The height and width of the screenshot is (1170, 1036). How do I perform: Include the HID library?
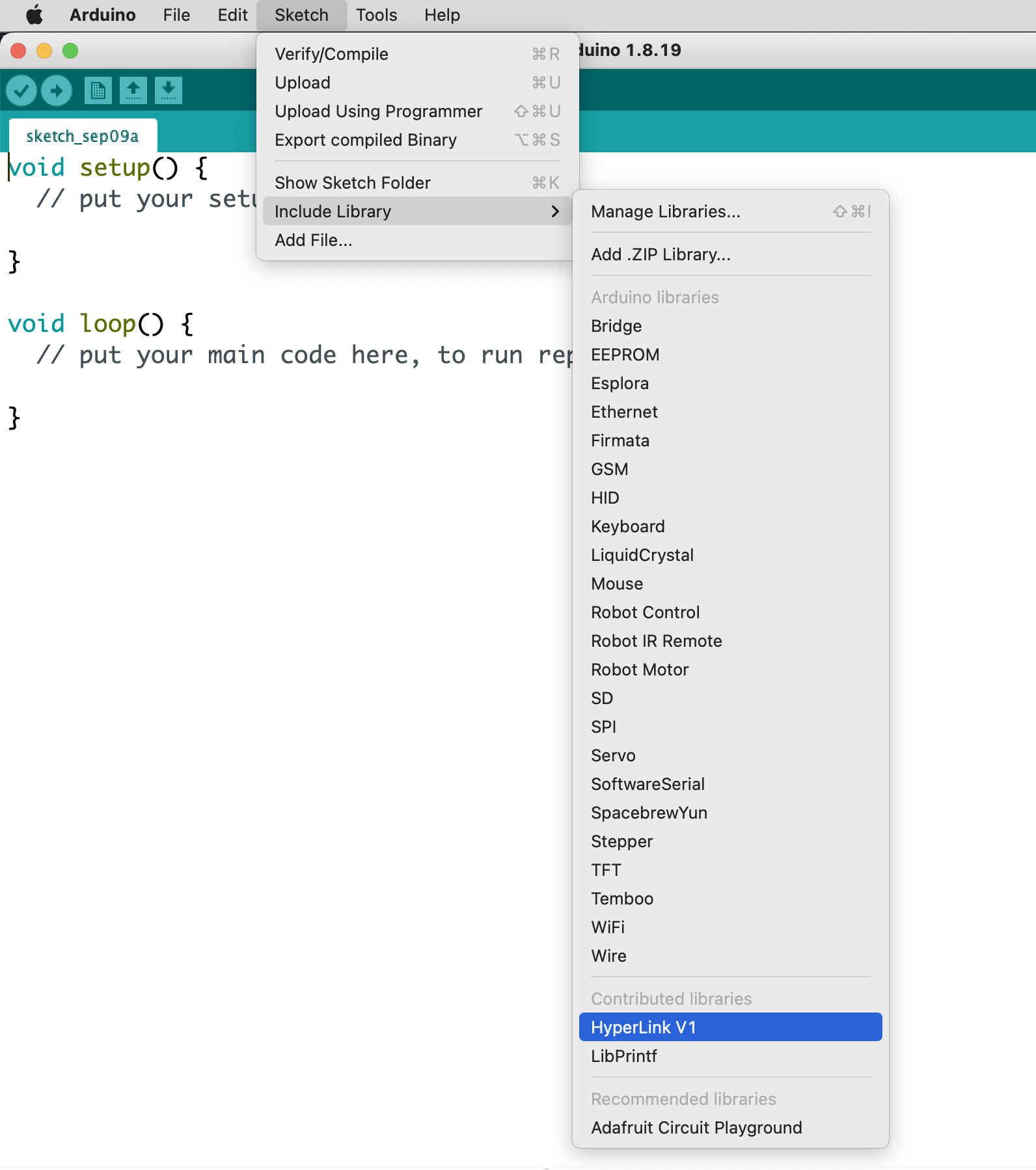(x=731, y=498)
